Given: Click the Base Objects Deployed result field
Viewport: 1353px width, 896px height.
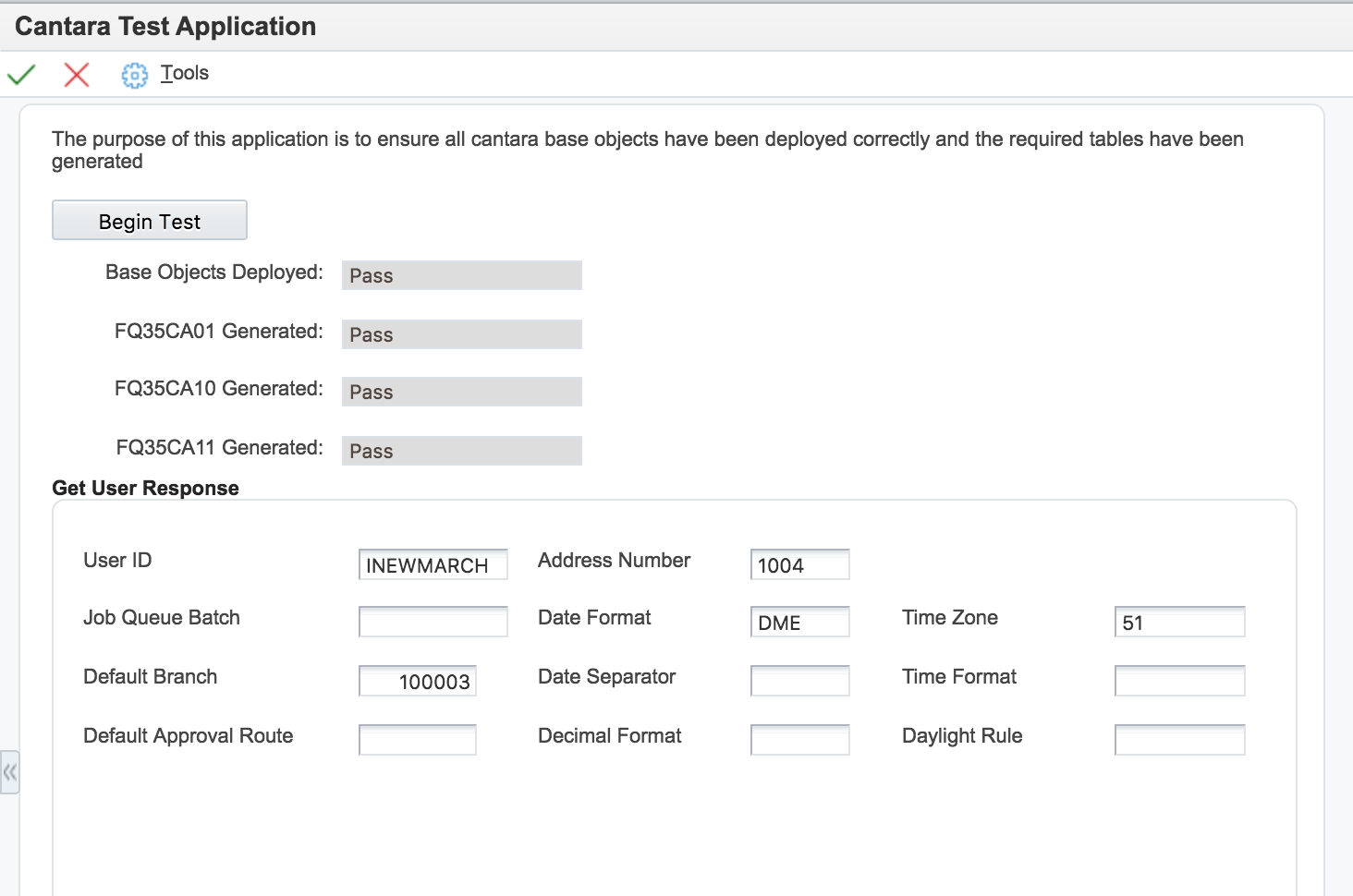Looking at the screenshot, I should coord(461,275).
